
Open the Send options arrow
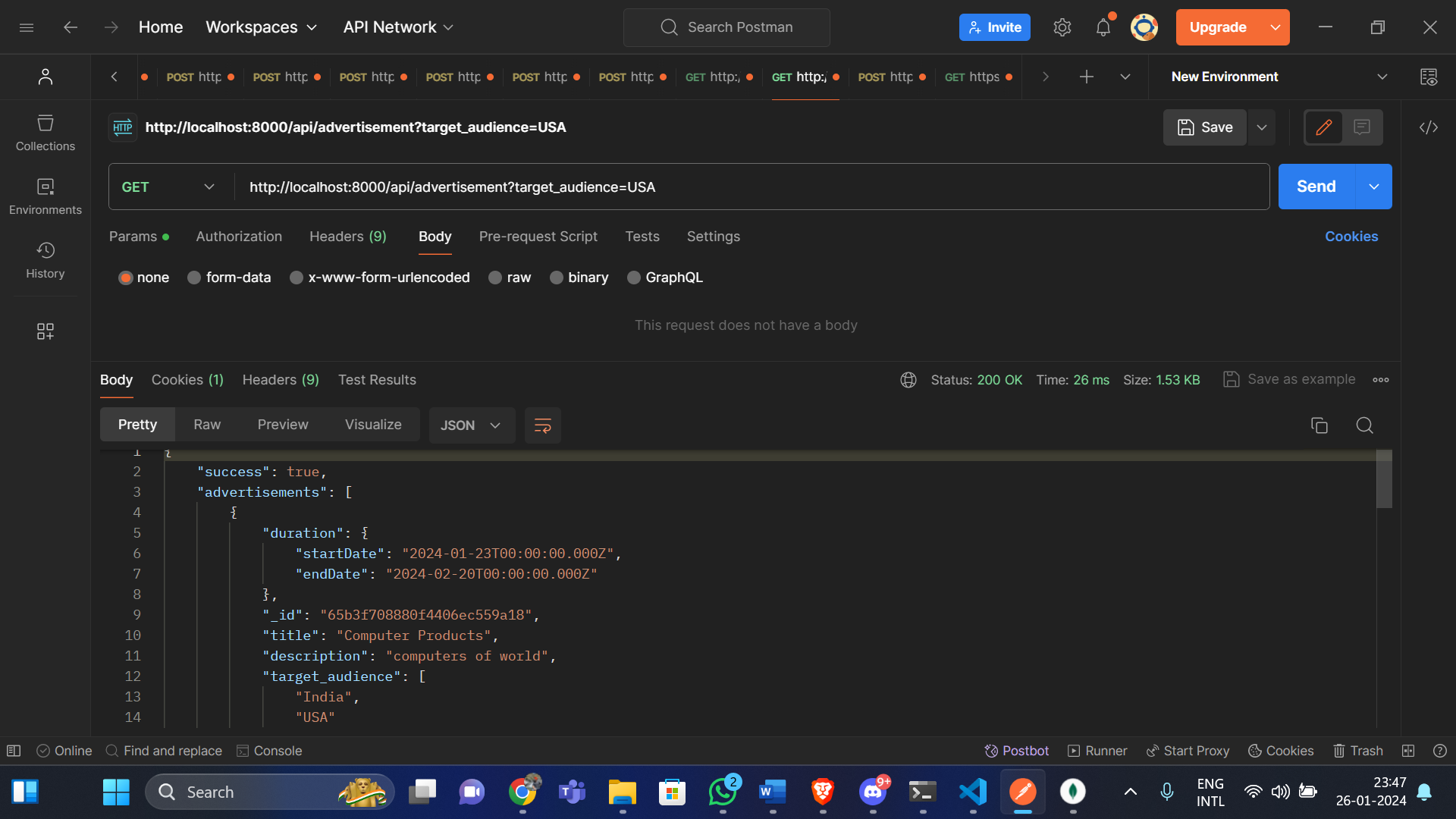click(1374, 187)
